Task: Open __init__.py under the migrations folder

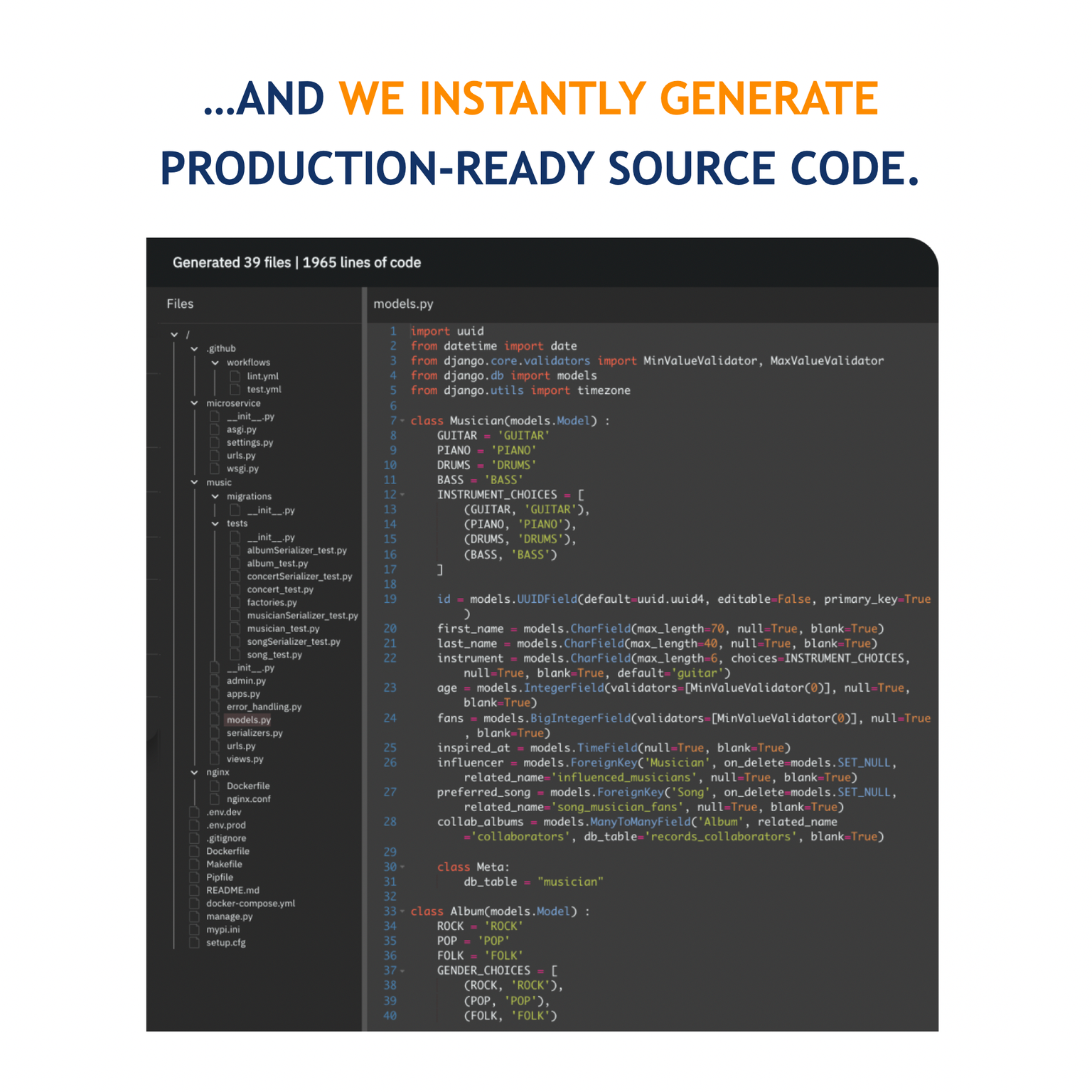Action: tap(271, 510)
